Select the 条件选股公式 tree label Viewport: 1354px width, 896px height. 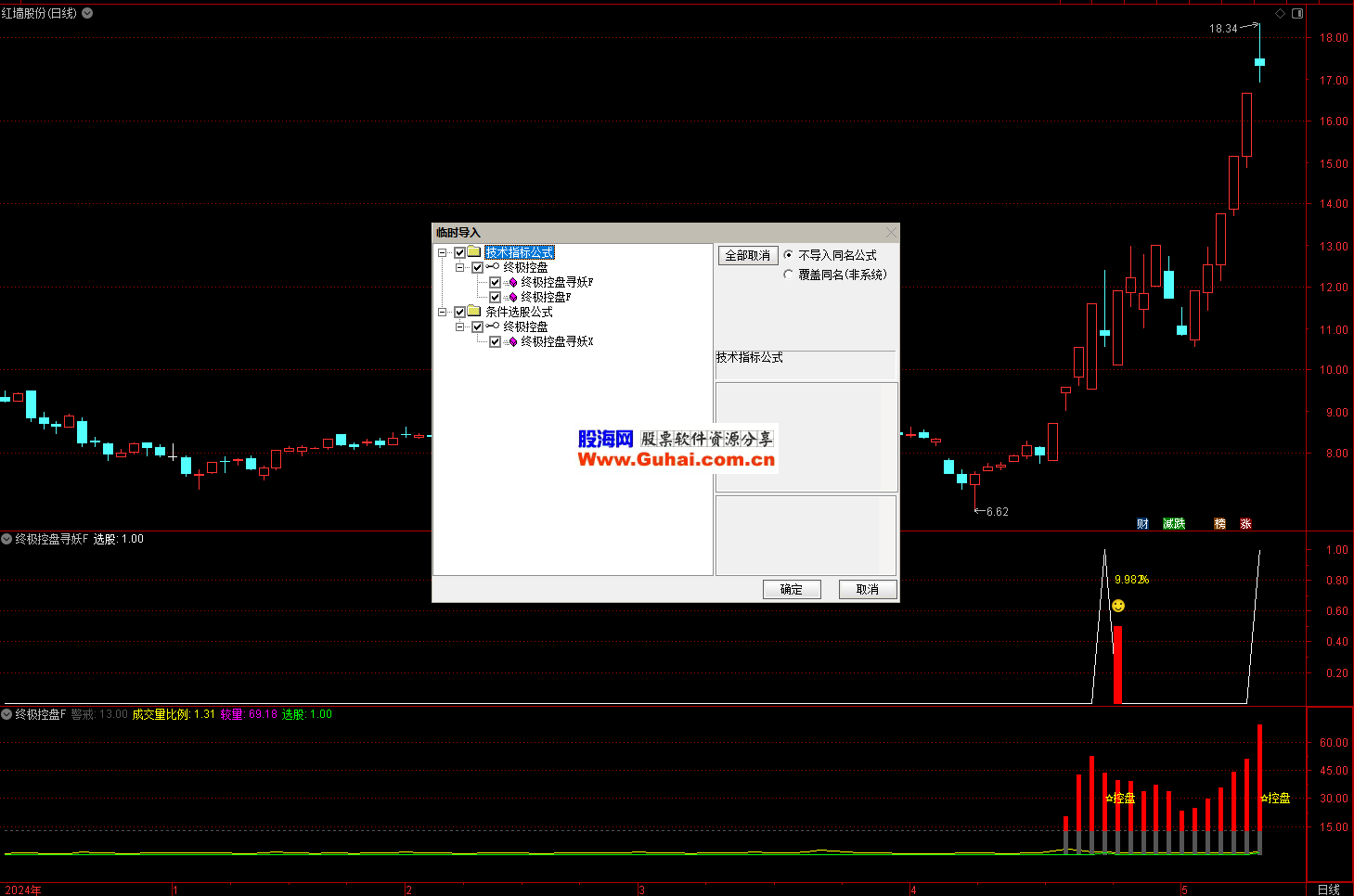tap(519, 312)
